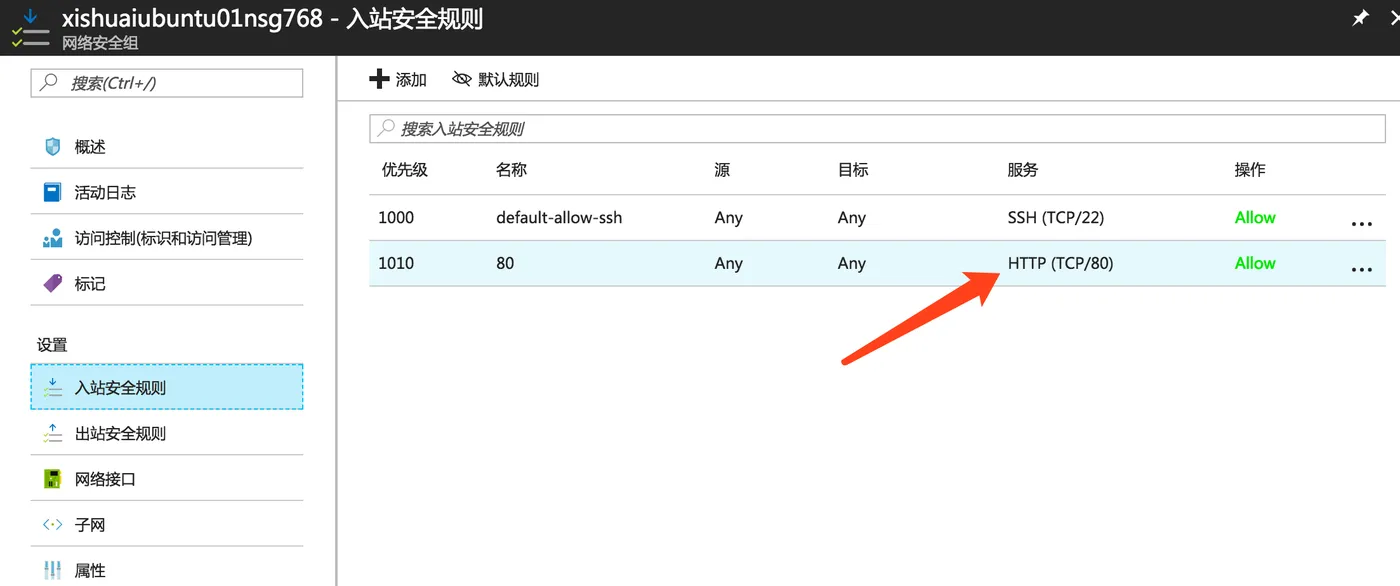1400x586 pixels.
Task: Select priority 1010 cell
Action: (396, 263)
